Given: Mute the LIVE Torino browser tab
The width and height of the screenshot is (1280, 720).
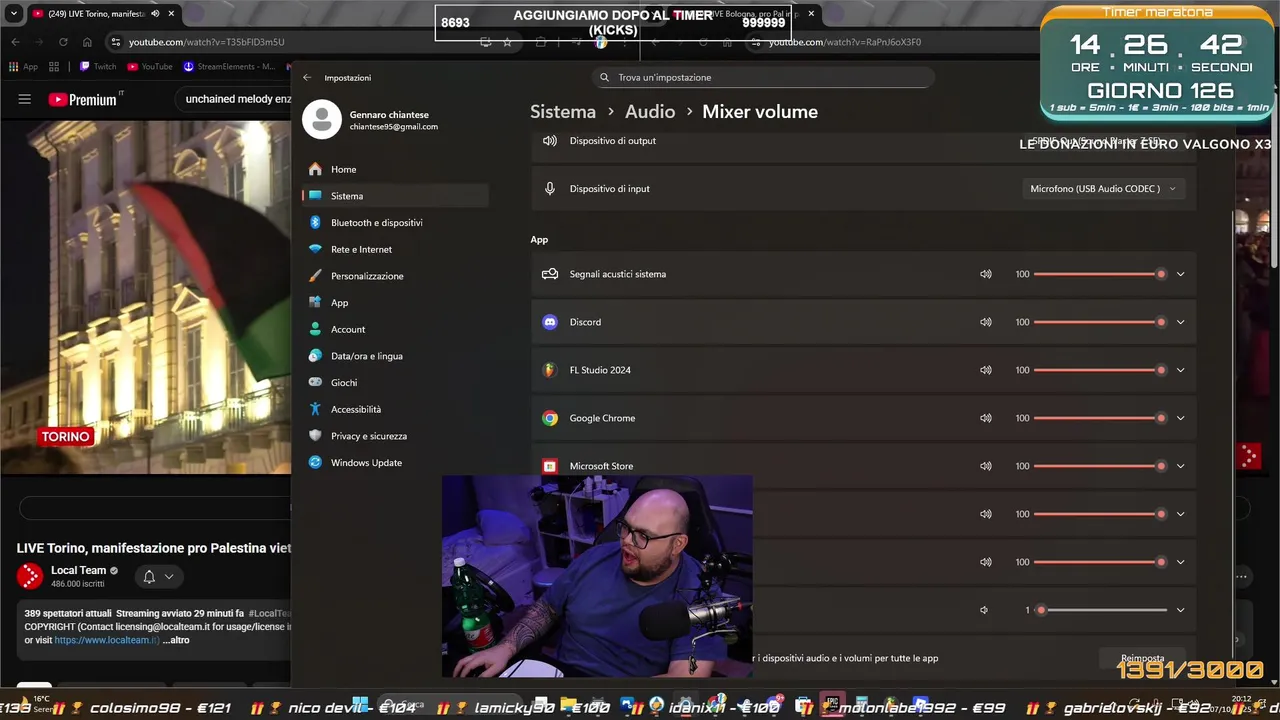Looking at the screenshot, I should pyautogui.click(x=155, y=14).
